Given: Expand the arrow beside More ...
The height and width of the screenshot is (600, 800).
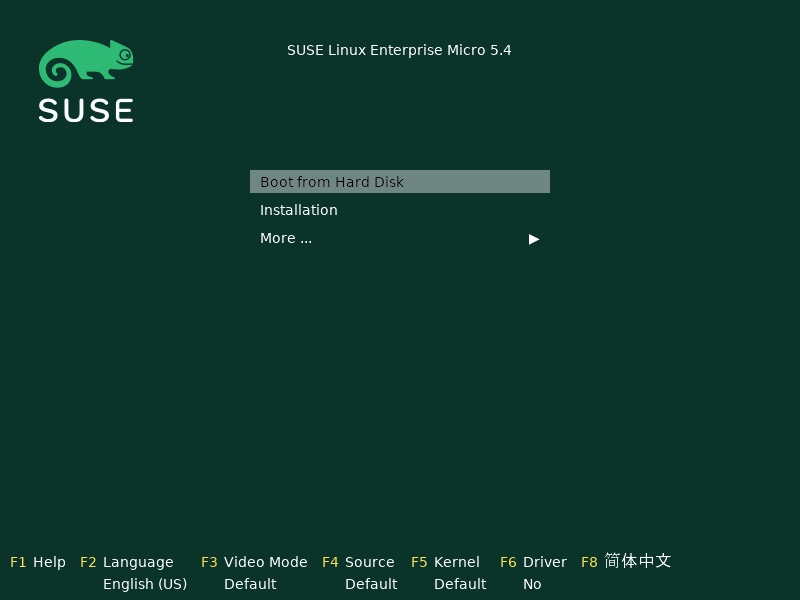Looking at the screenshot, I should (534, 239).
